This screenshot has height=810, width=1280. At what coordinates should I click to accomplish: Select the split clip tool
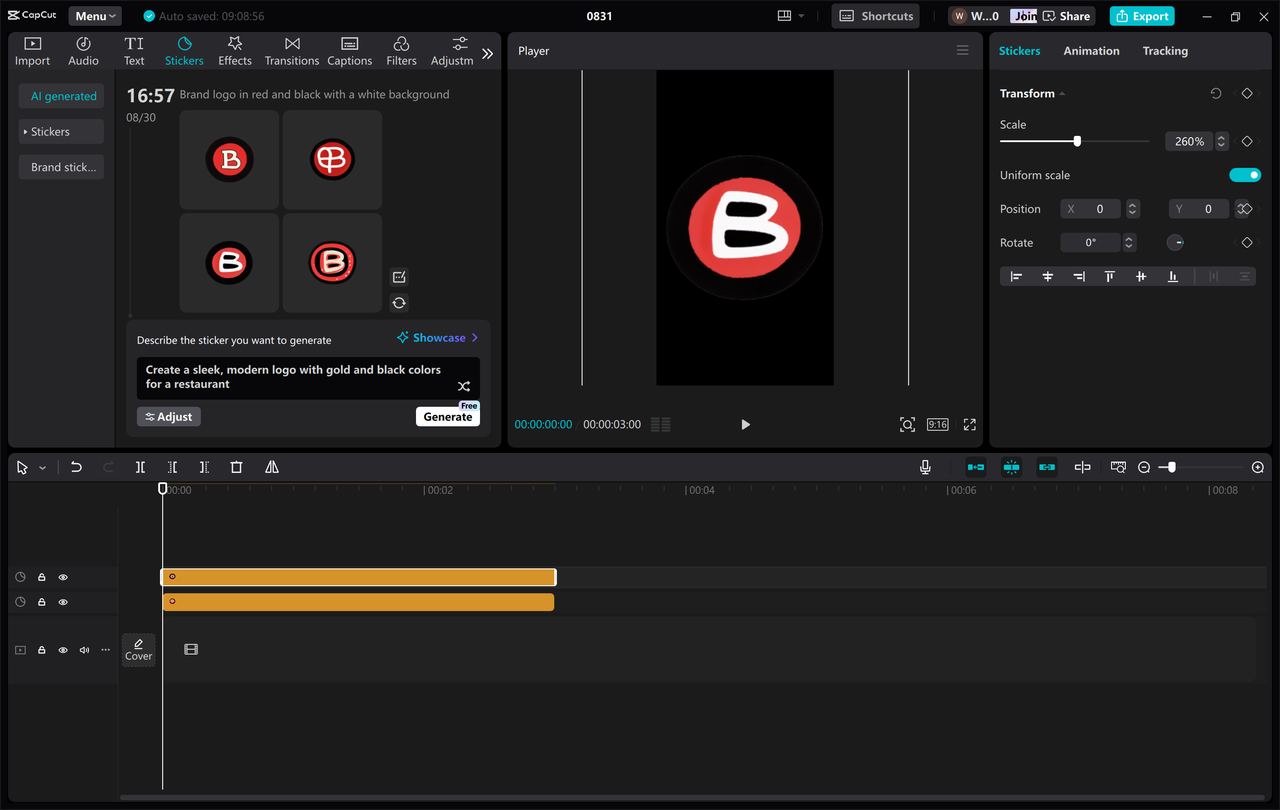click(x=140, y=466)
